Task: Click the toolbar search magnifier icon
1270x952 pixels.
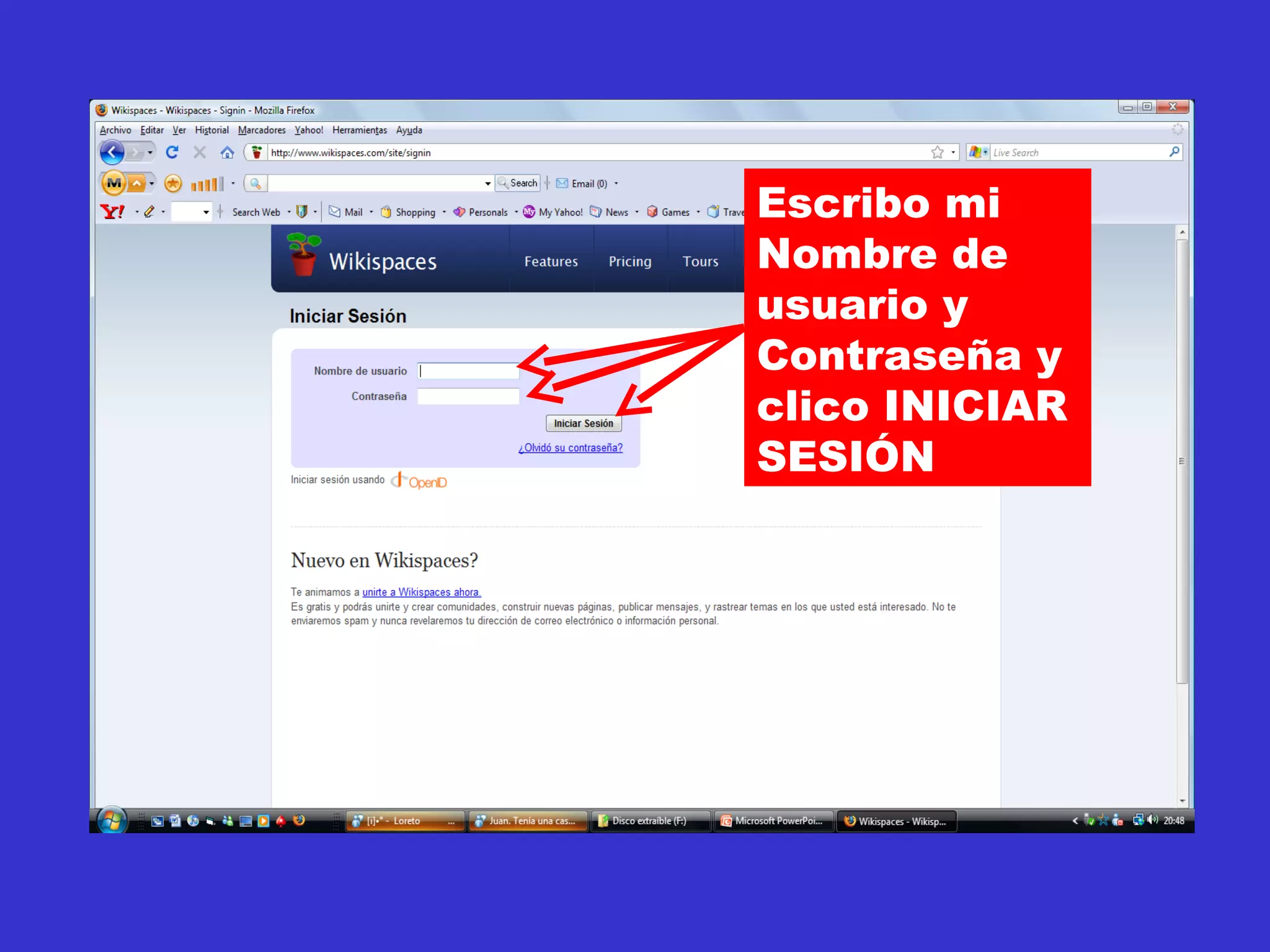Action: pos(255,183)
